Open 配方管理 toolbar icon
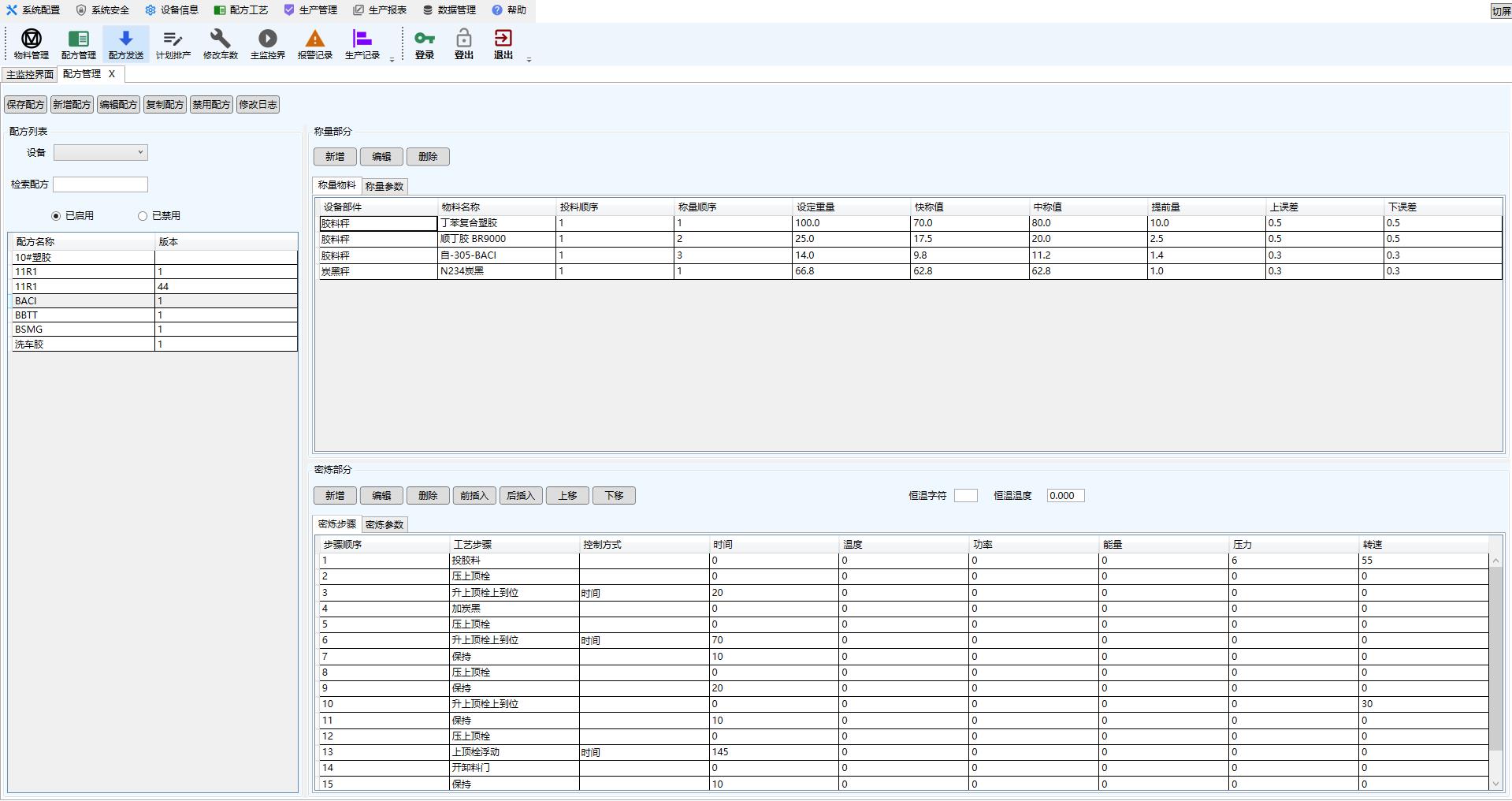 click(x=79, y=44)
